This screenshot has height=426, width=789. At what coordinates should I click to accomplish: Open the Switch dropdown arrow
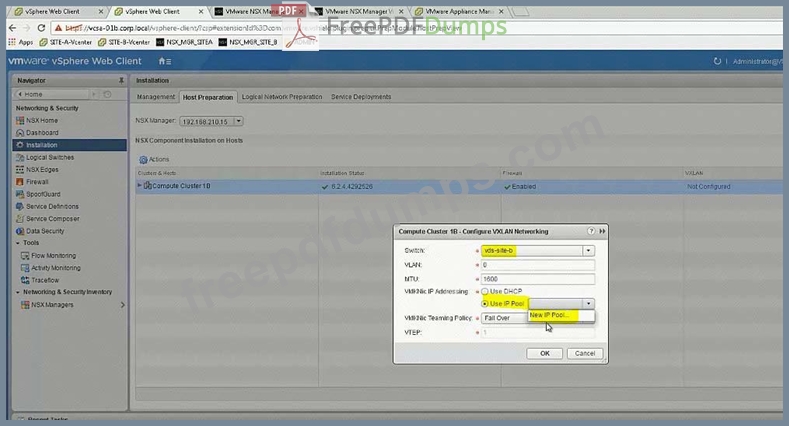point(588,250)
